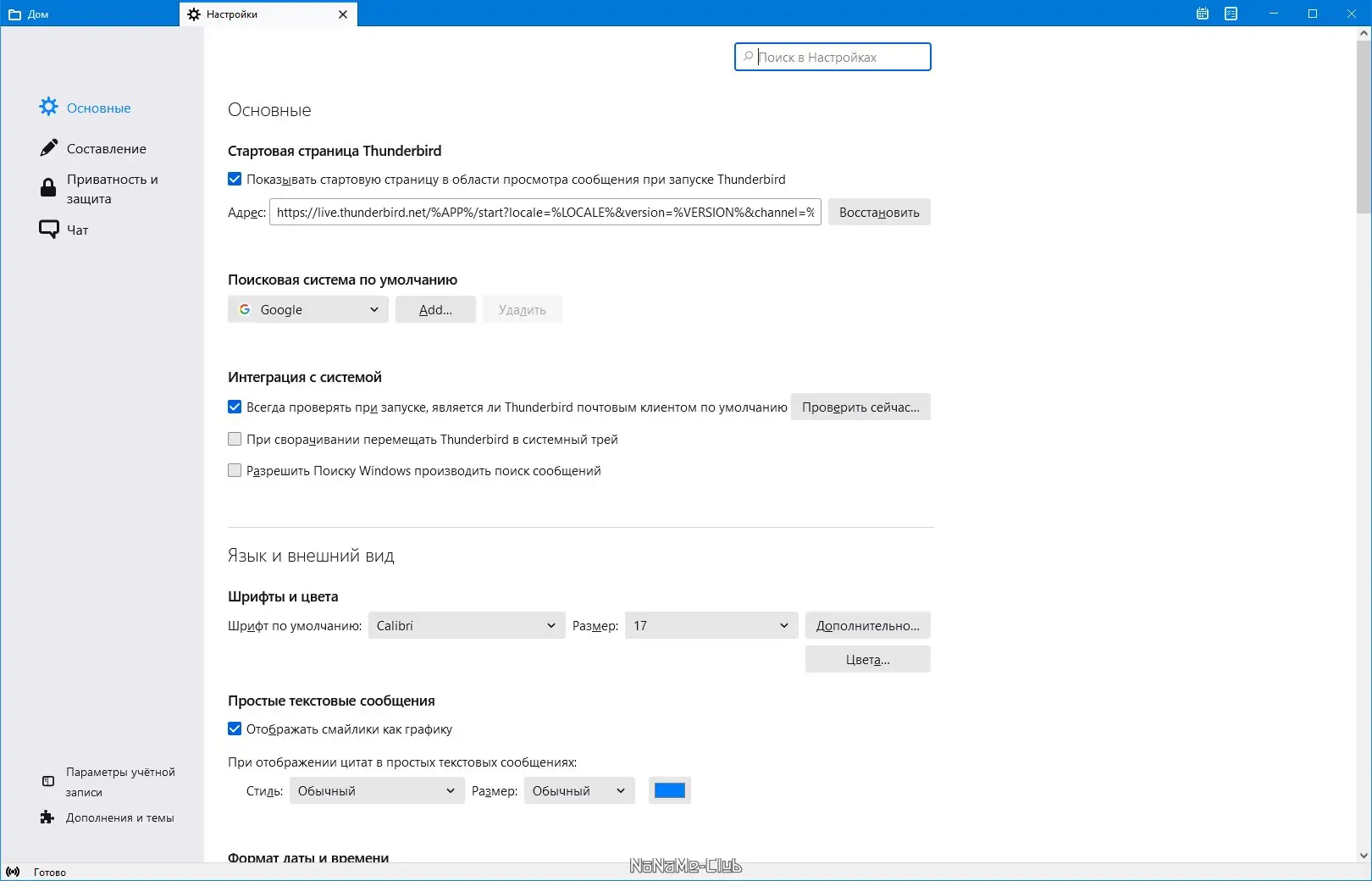Click the chat bubble icon for Чат

click(49, 230)
